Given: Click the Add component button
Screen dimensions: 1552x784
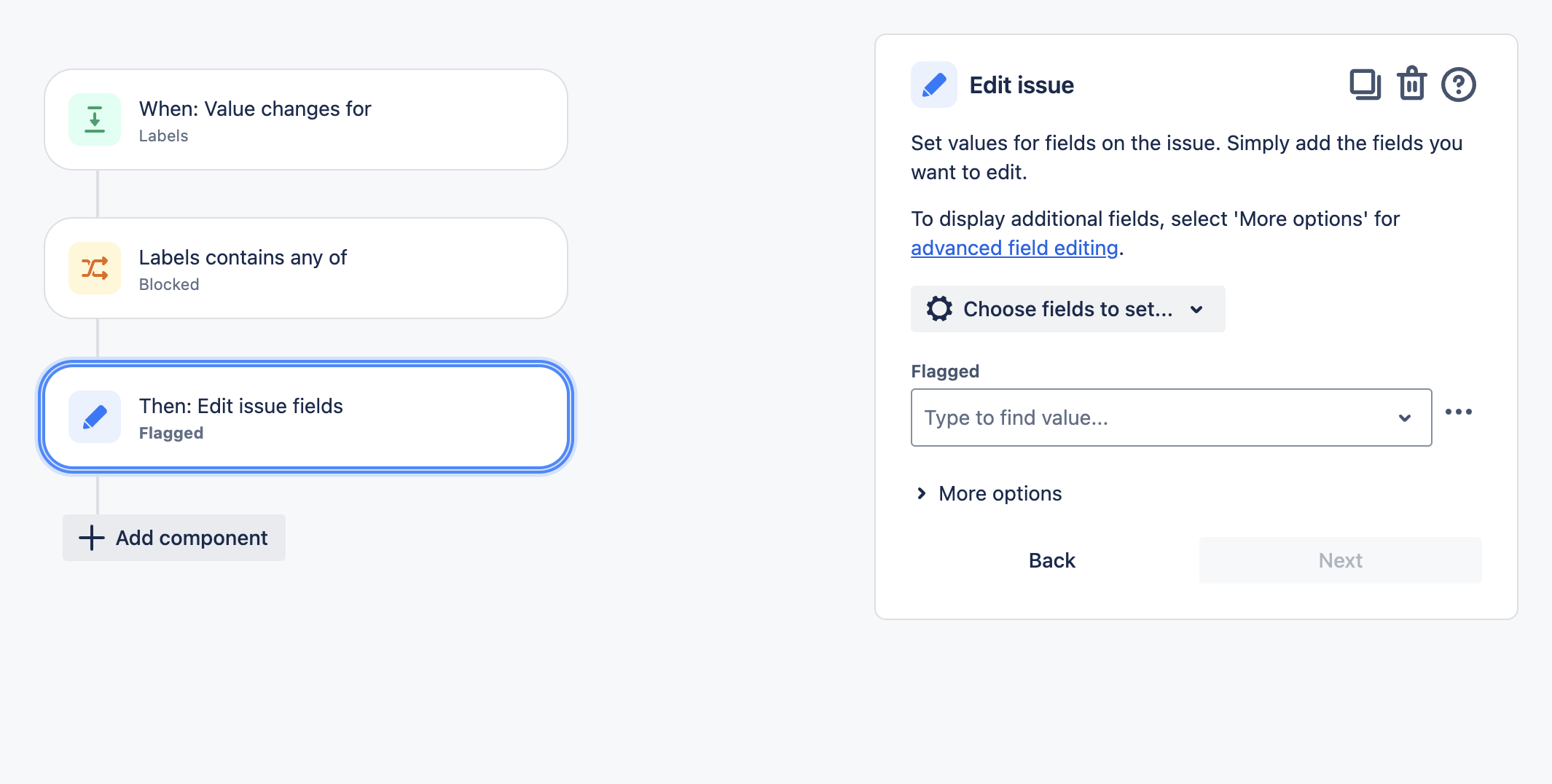Looking at the screenshot, I should [x=173, y=538].
